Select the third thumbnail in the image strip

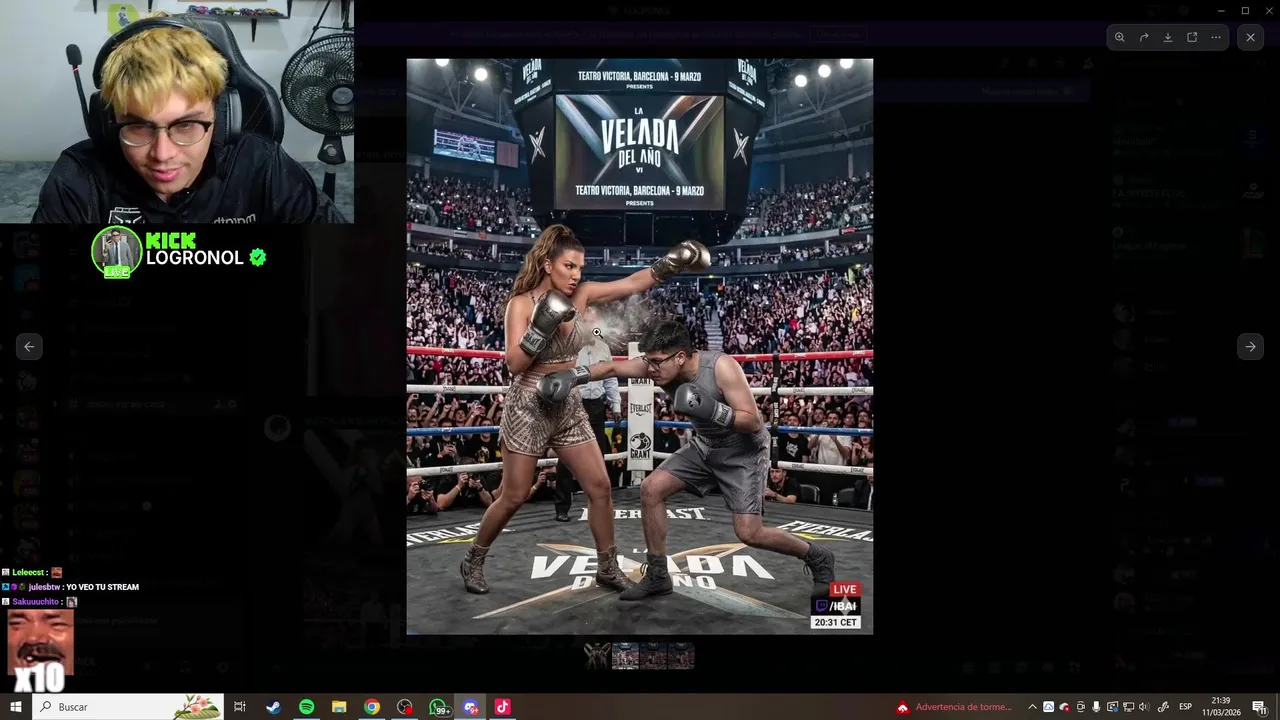(x=653, y=656)
